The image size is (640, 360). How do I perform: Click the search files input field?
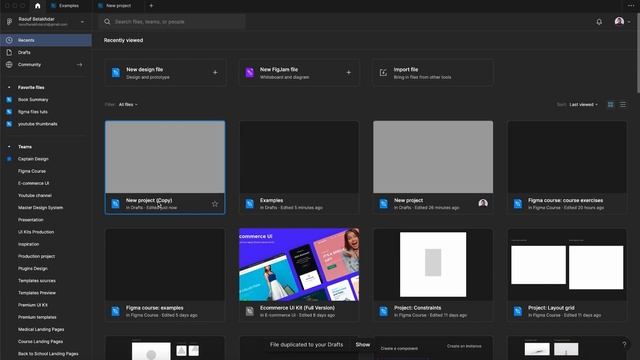pos(172,22)
